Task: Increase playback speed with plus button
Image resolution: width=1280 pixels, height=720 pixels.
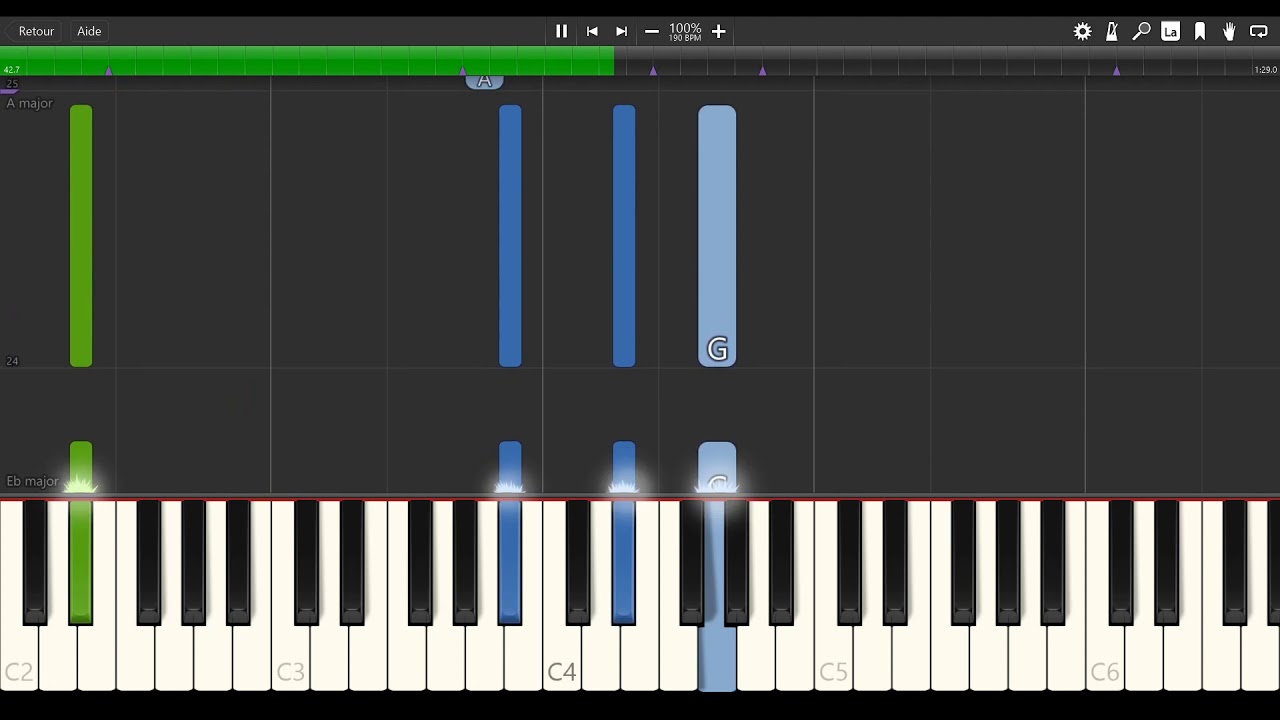Action: click(718, 31)
